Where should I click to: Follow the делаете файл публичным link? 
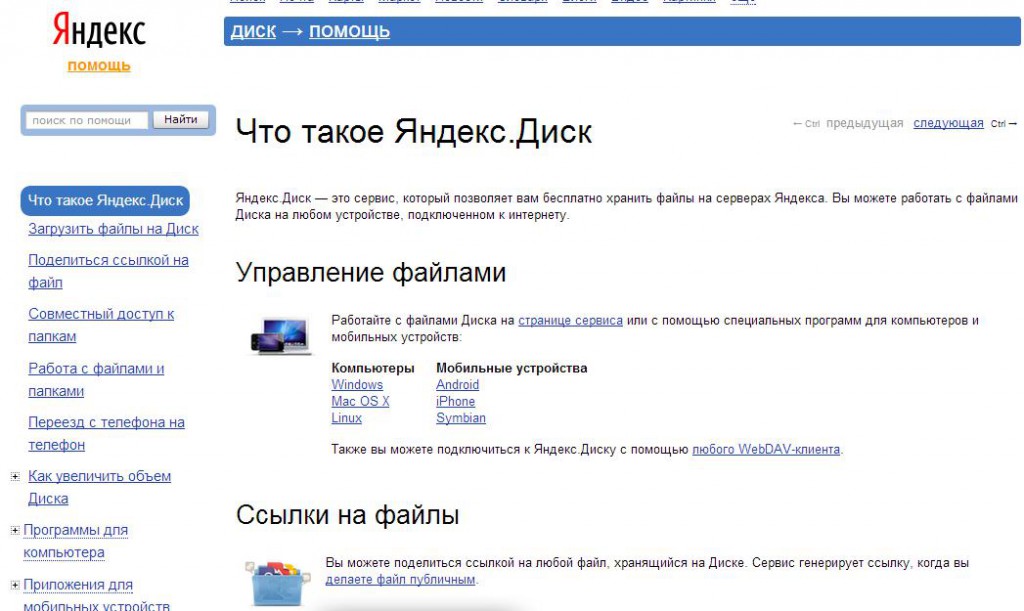click(400, 579)
